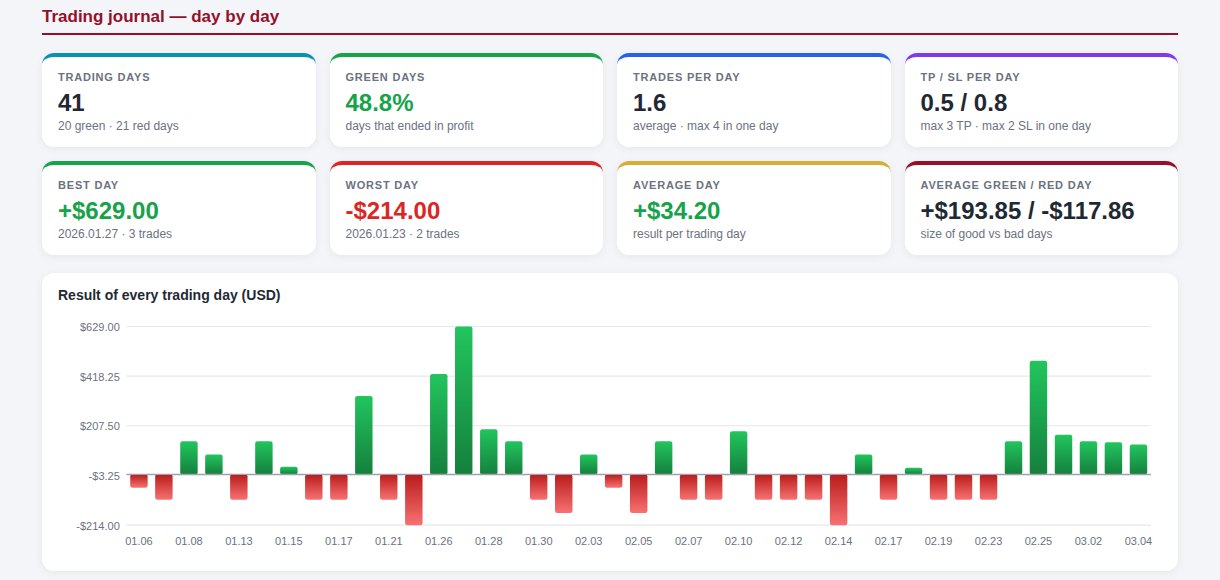Click the 'AVERAGE DAY' card label

(676, 185)
